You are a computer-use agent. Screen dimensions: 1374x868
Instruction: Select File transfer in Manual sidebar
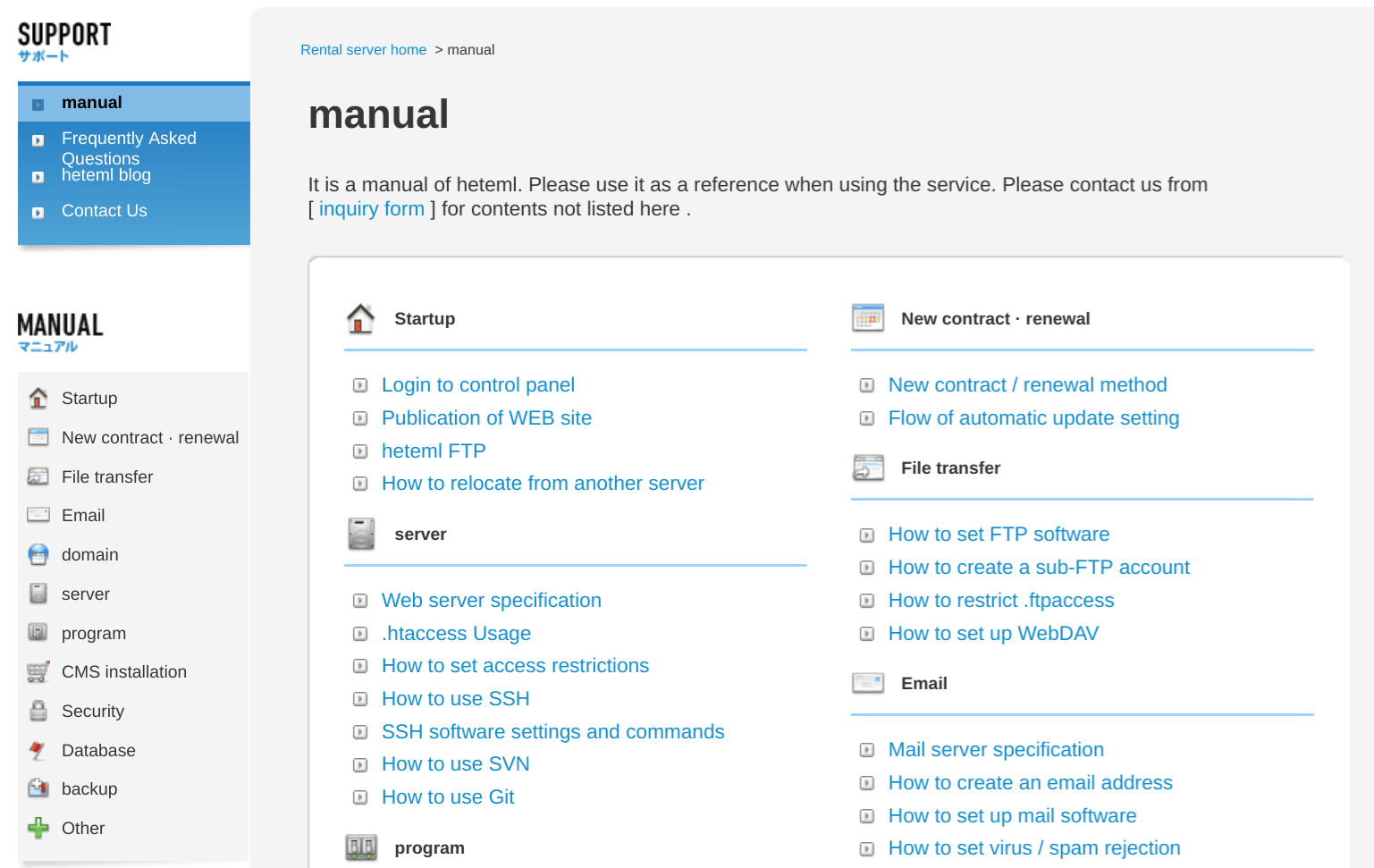click(107, 476)
